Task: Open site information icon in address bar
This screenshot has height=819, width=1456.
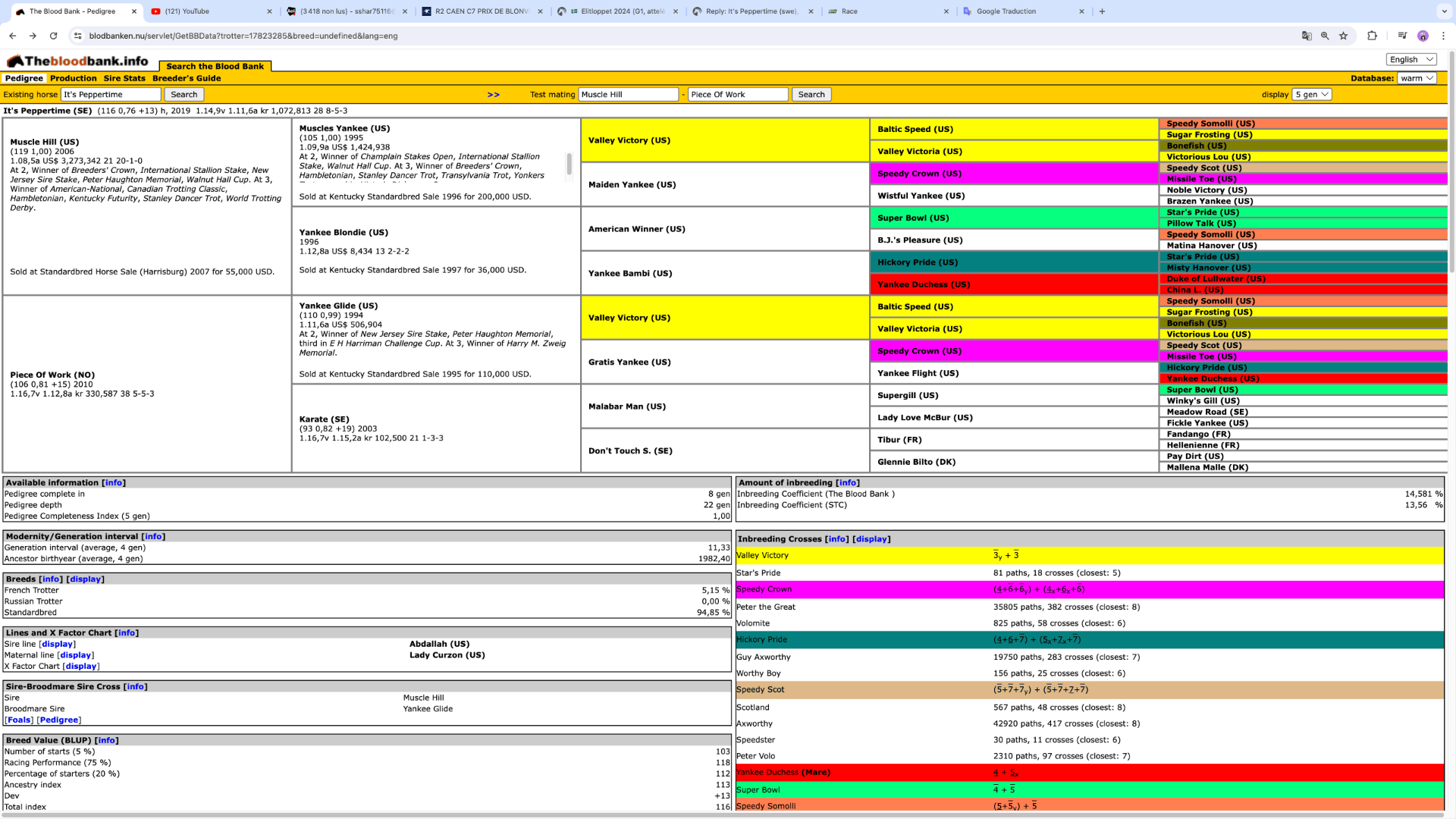Action: tap(77, 36)
